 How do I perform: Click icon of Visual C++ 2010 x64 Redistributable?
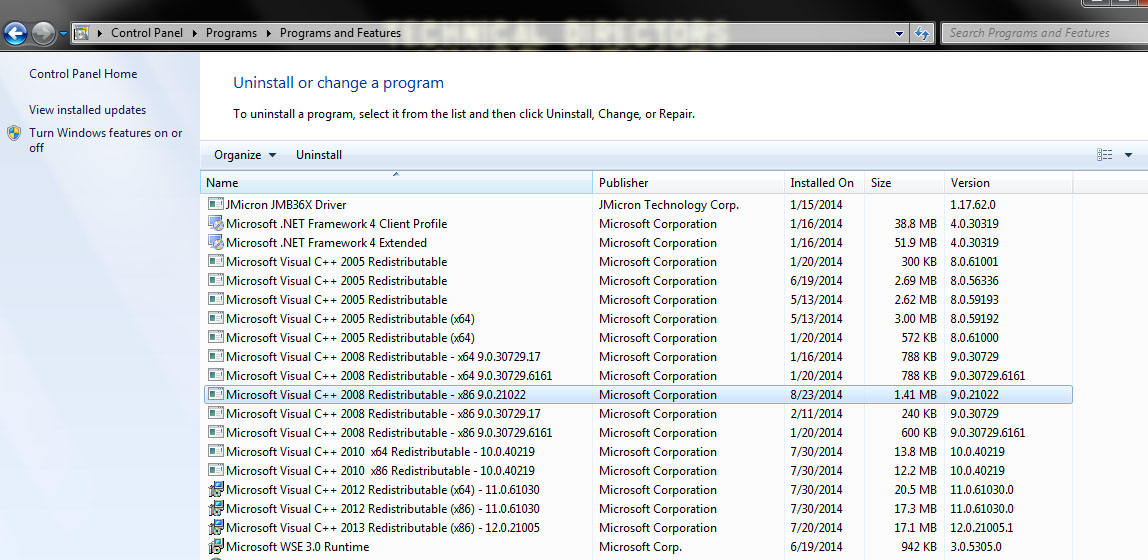215,452
